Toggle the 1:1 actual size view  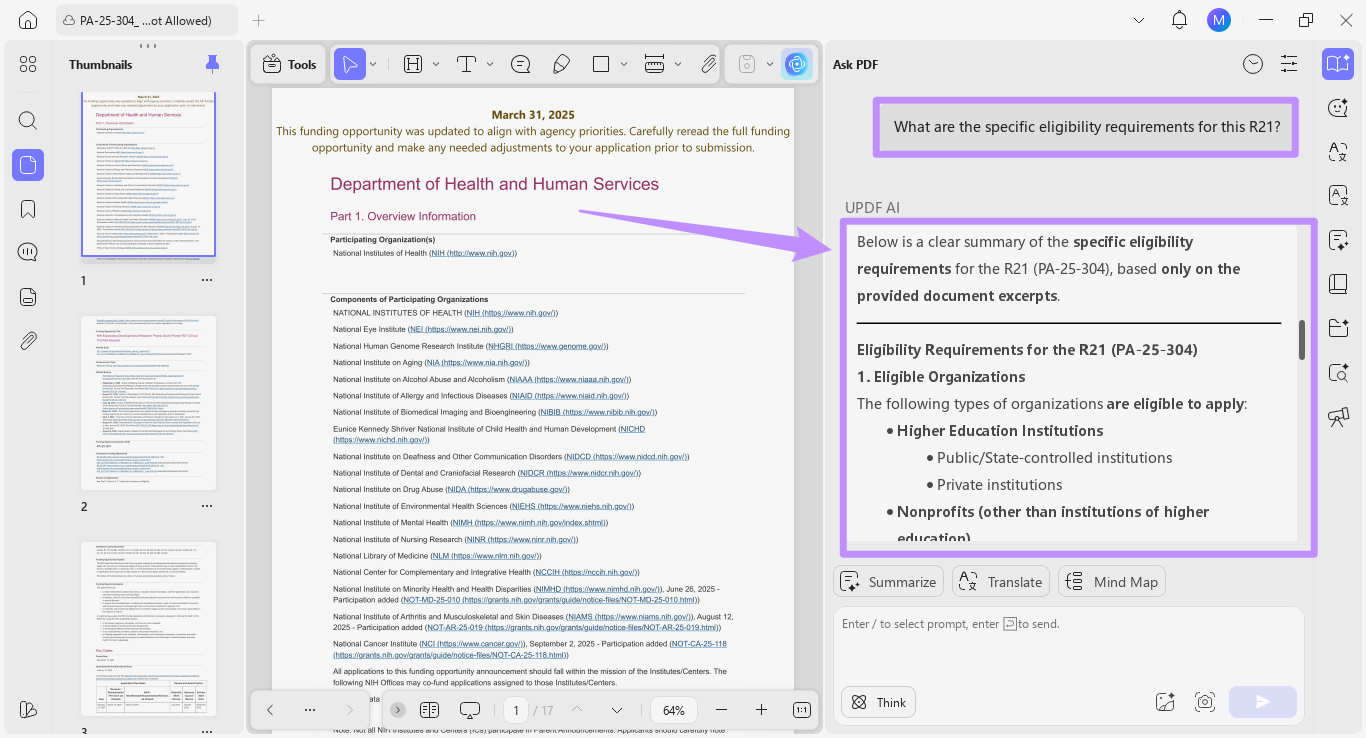(x=802, y=710)
